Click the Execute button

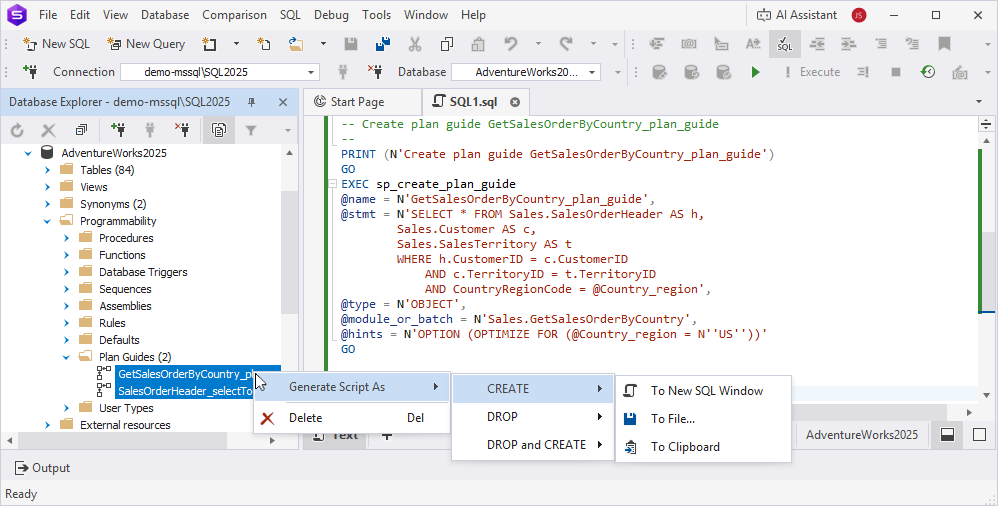coord(813,72)
